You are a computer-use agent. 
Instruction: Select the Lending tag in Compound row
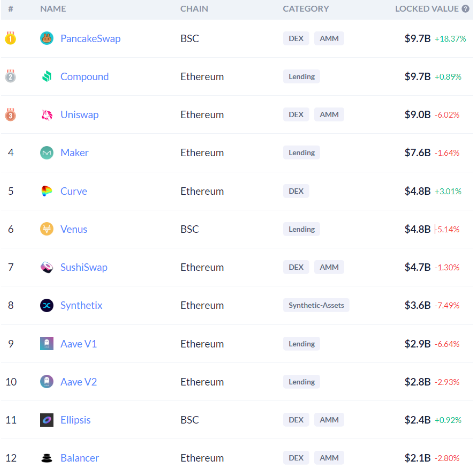point(301,76)
